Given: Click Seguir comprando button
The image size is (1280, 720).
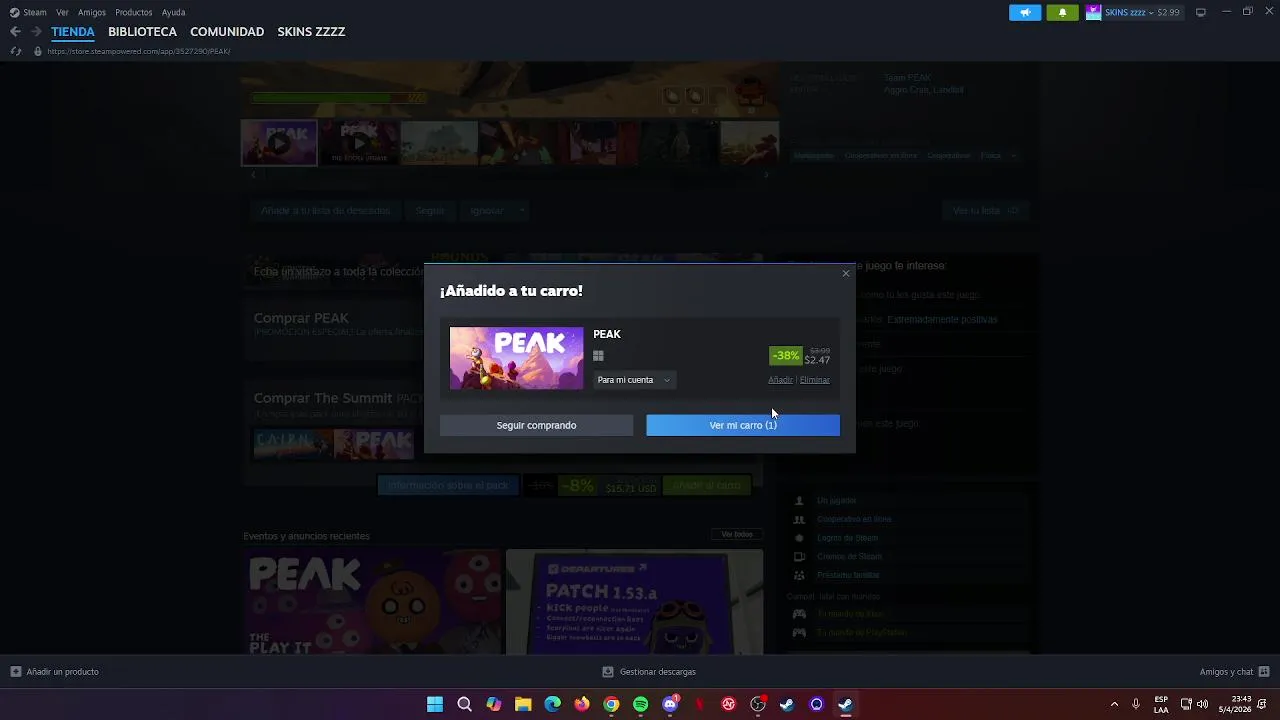Looking at the screenshot, I should (x=536, y=425).
